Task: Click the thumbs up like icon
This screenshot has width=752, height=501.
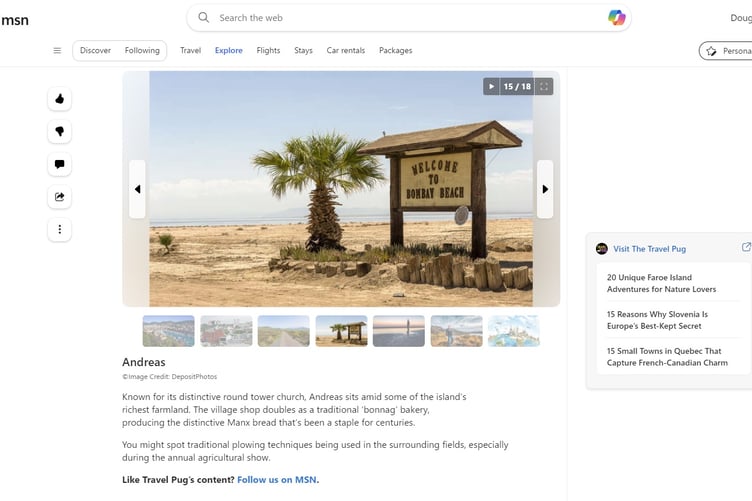Action: coord(59,99)
